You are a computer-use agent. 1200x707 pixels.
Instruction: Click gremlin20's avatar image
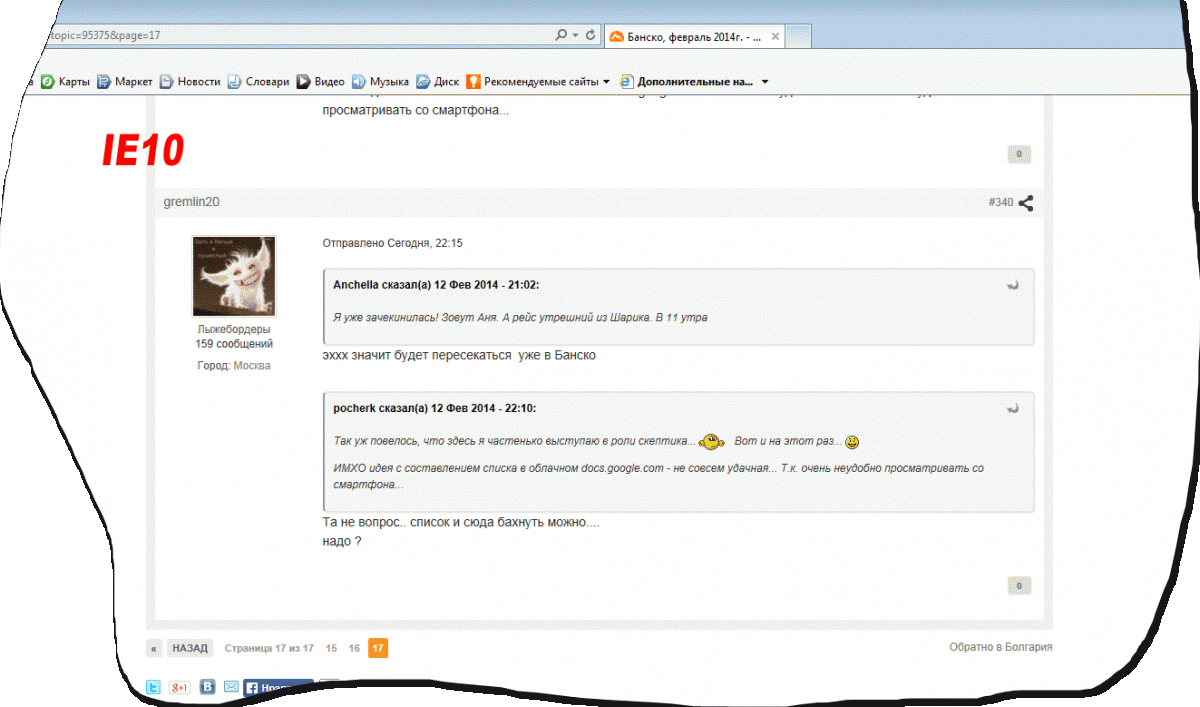[x=233, y=276]
